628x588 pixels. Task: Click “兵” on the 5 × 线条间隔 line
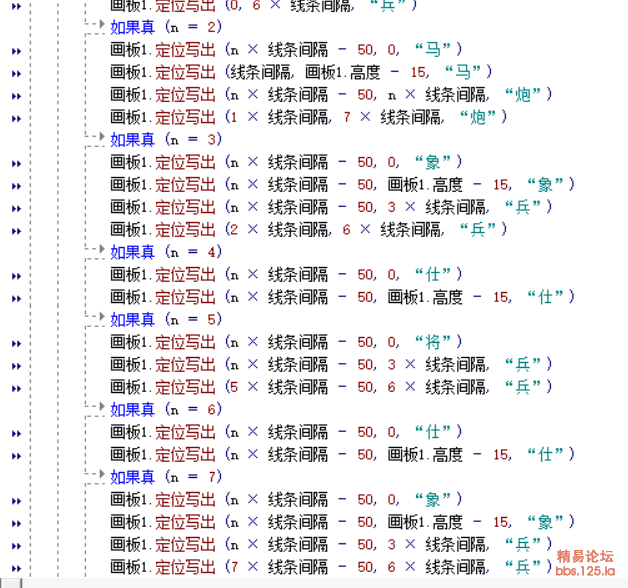(x=523, y=387)
